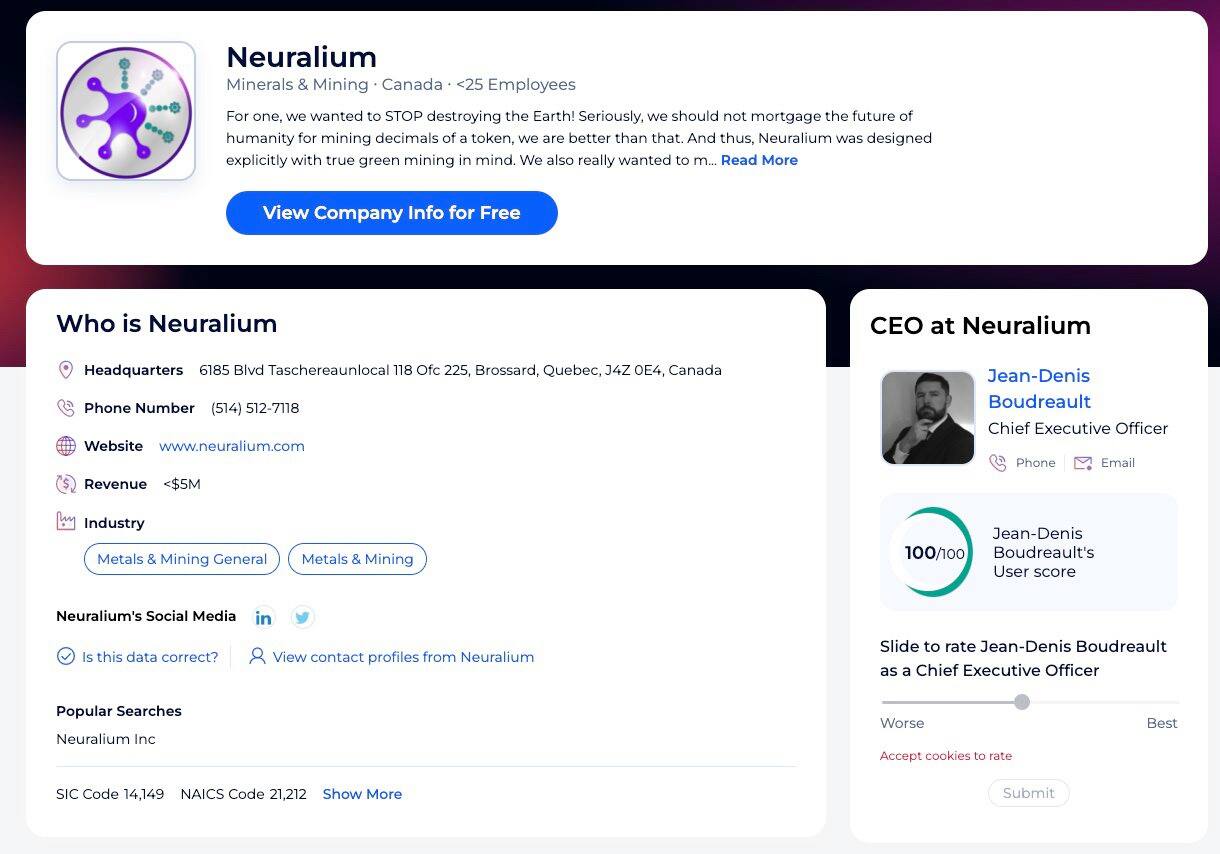Open Neuralium's LinkedIn page icon
This screenshot has width=1220, height=854.
point(264,617)
